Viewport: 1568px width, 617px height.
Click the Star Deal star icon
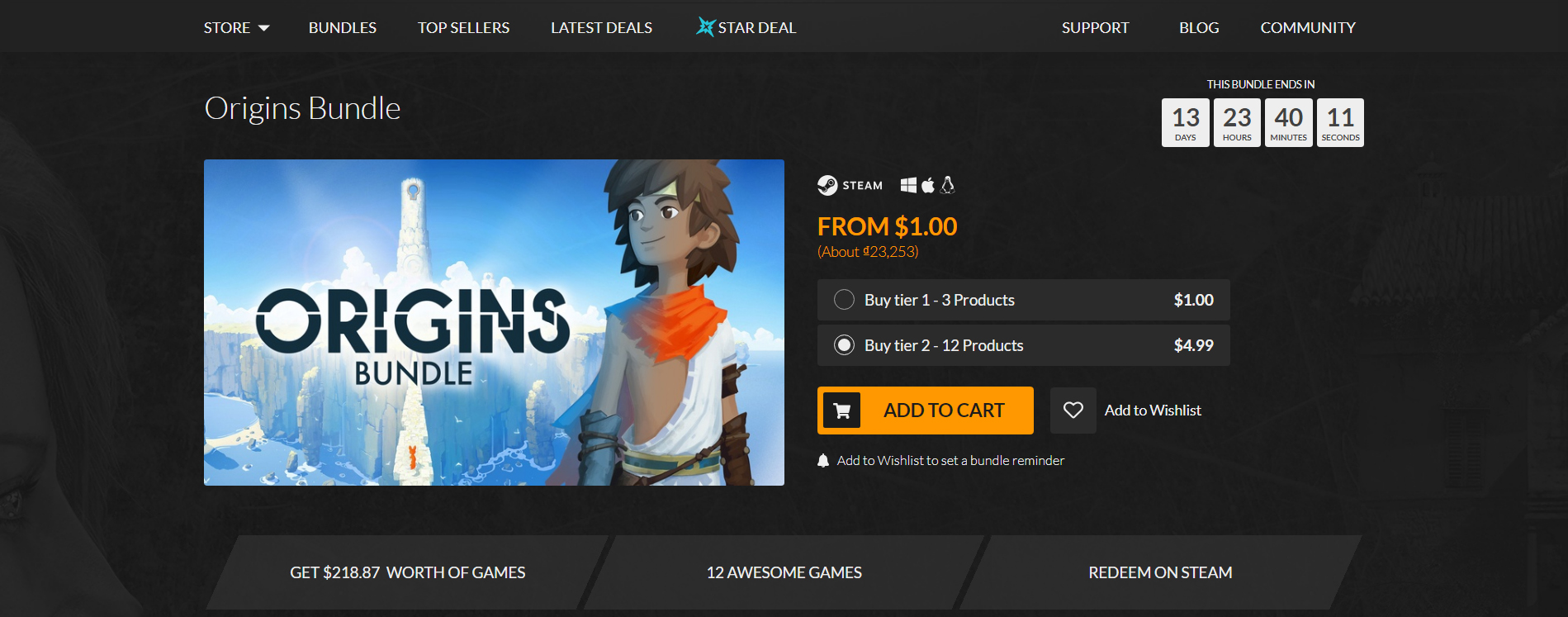(705, 27)
